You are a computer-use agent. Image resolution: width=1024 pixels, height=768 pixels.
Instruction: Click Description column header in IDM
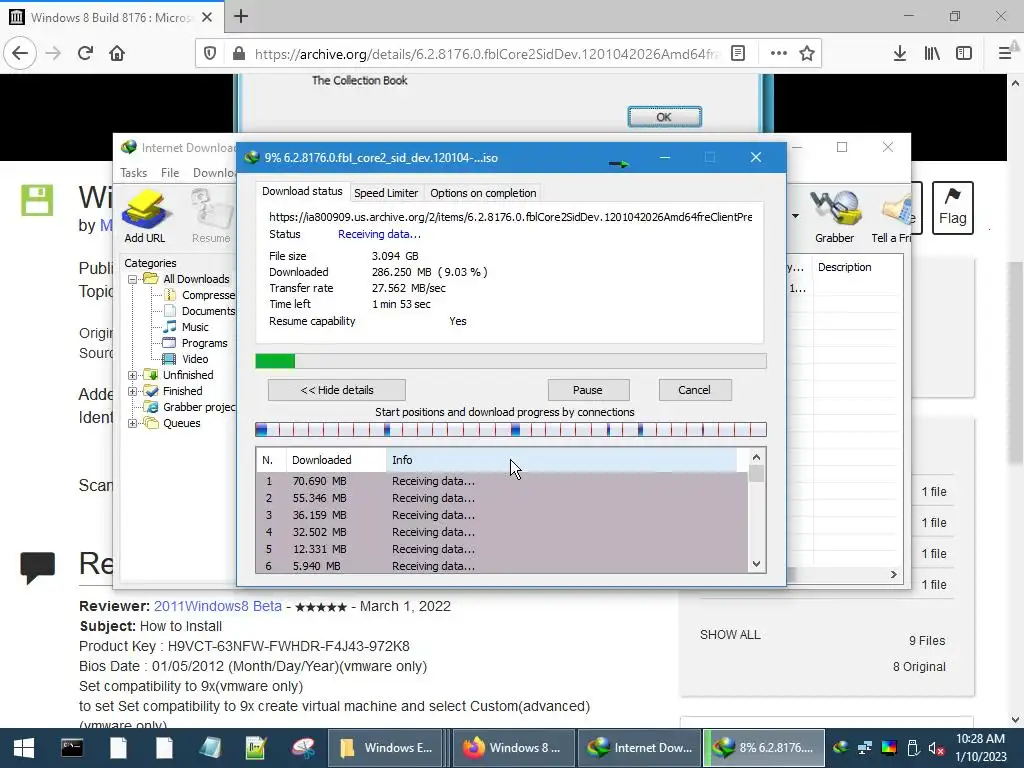[857, 267]
